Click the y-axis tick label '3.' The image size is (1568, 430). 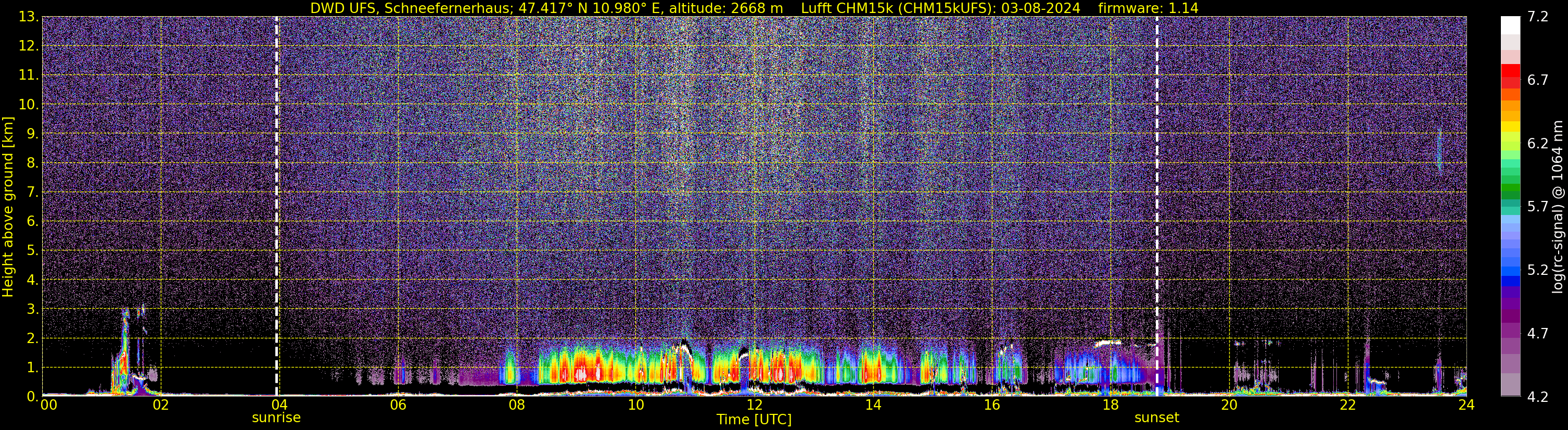point(33,309)
